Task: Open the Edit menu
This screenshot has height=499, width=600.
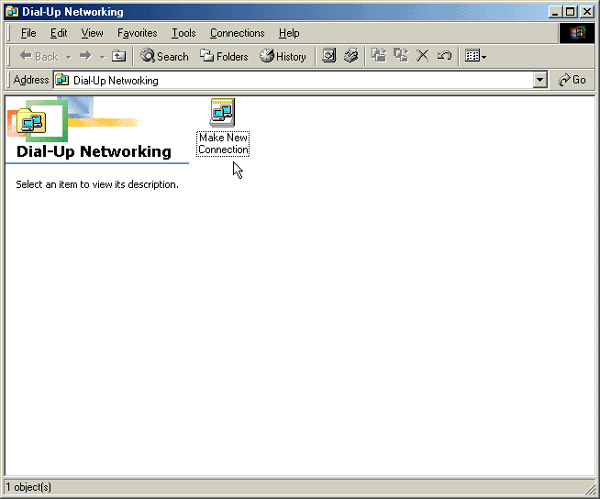Action: tap(59, 33)
